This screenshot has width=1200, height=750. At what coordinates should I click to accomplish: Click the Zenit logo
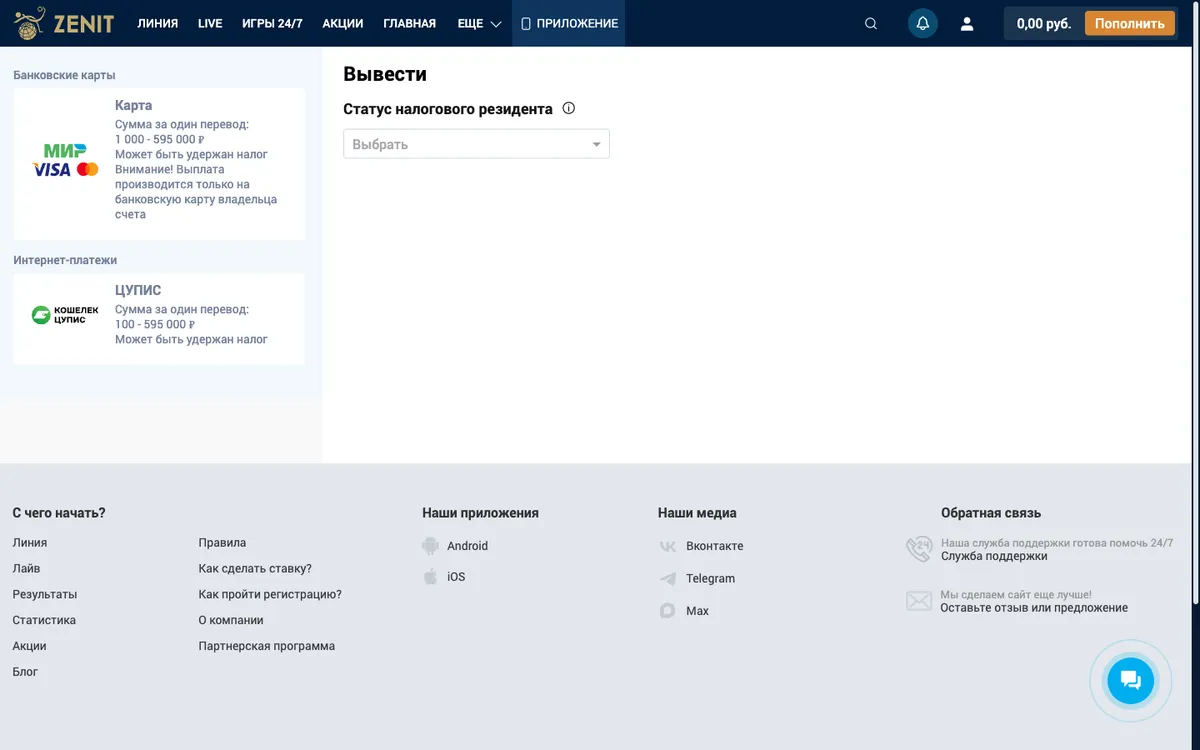(x=65, y=23)
